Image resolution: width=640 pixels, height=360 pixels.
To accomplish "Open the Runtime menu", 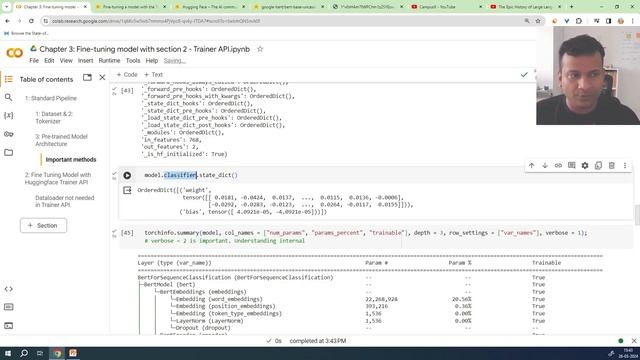I will pos(109,60).
